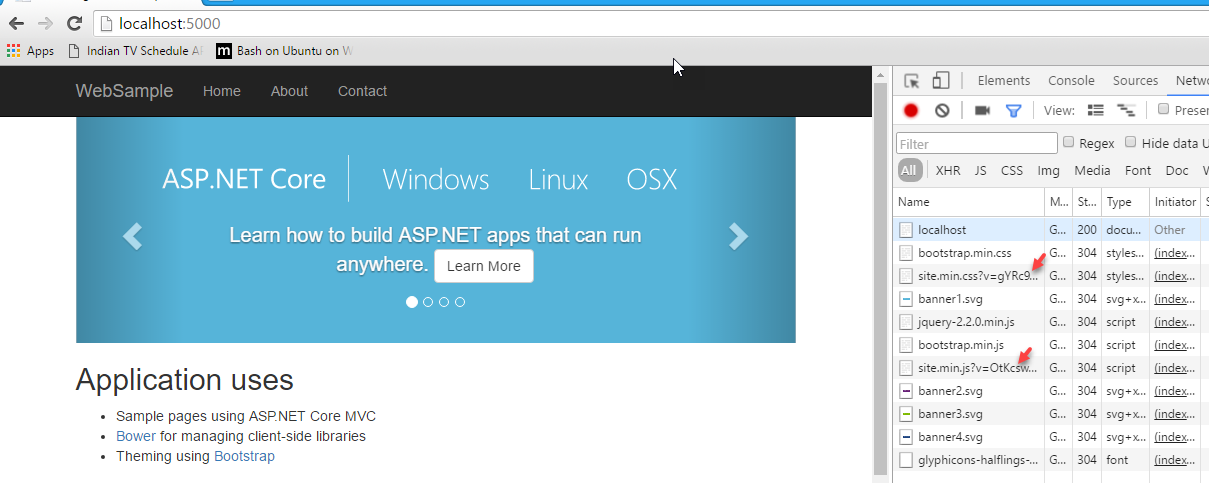Image resolution: width=1209 pixels, height=483 pixels.
Task: Go to next carousel slide
Action: 738,236
